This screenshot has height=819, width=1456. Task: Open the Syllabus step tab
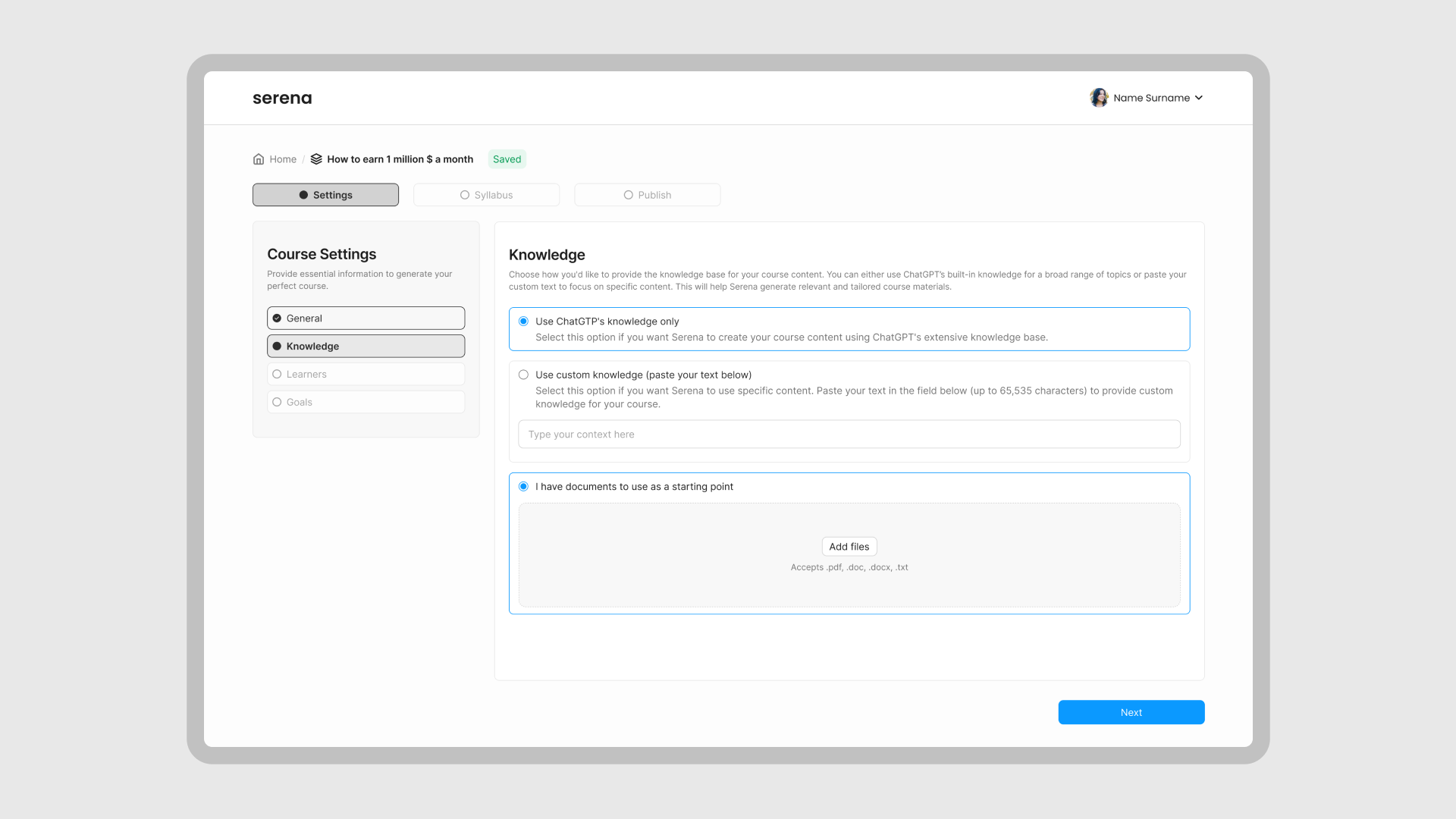point(486,195)
